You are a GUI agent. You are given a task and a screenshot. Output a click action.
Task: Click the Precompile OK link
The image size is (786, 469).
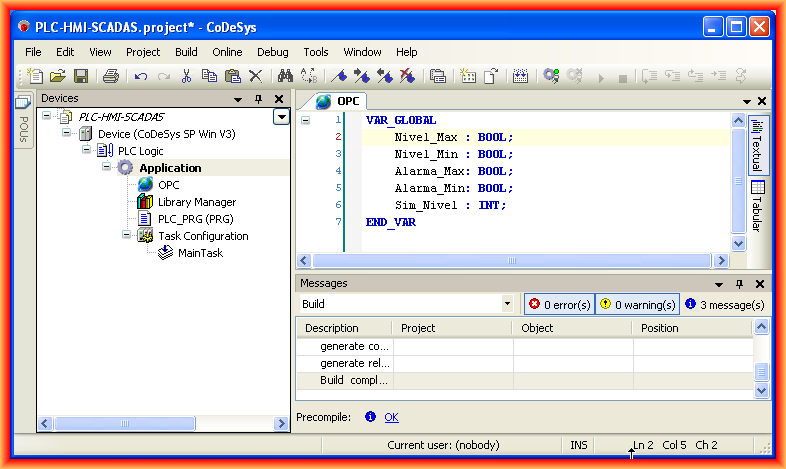pyautogui.click(x=391, y=417)
